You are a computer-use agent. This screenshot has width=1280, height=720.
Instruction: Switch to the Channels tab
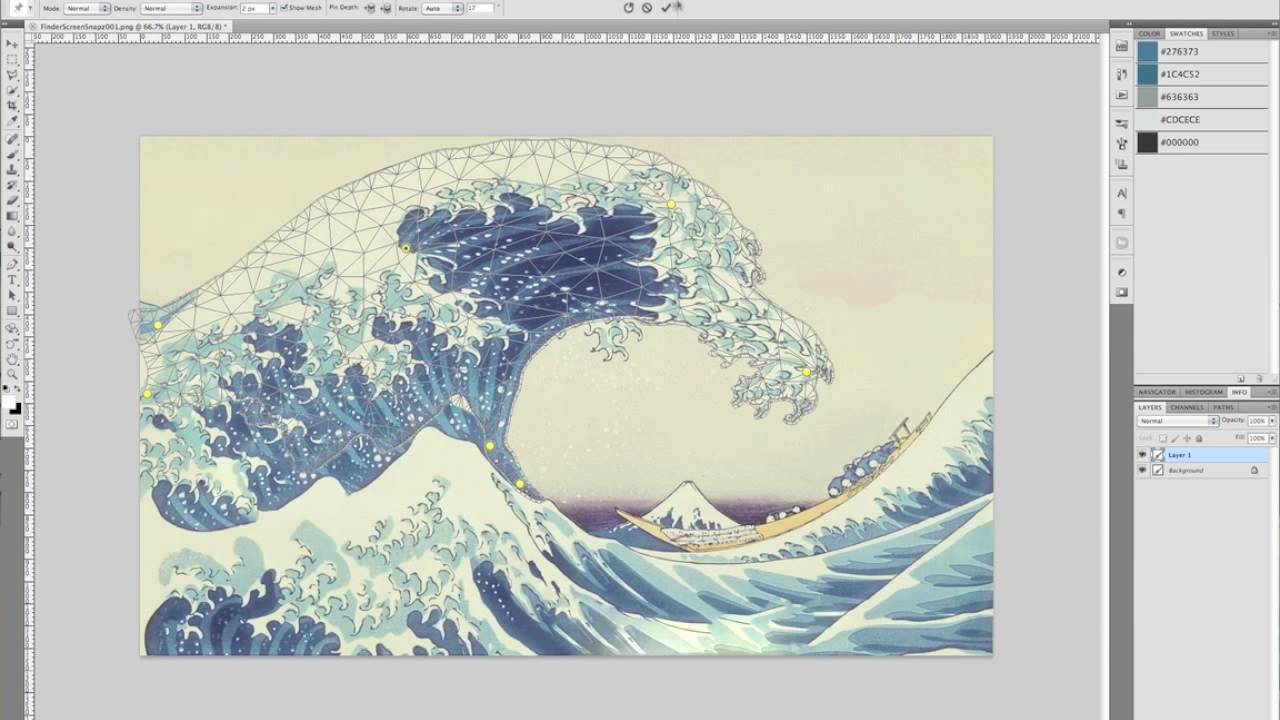(x=1187, y=407)
